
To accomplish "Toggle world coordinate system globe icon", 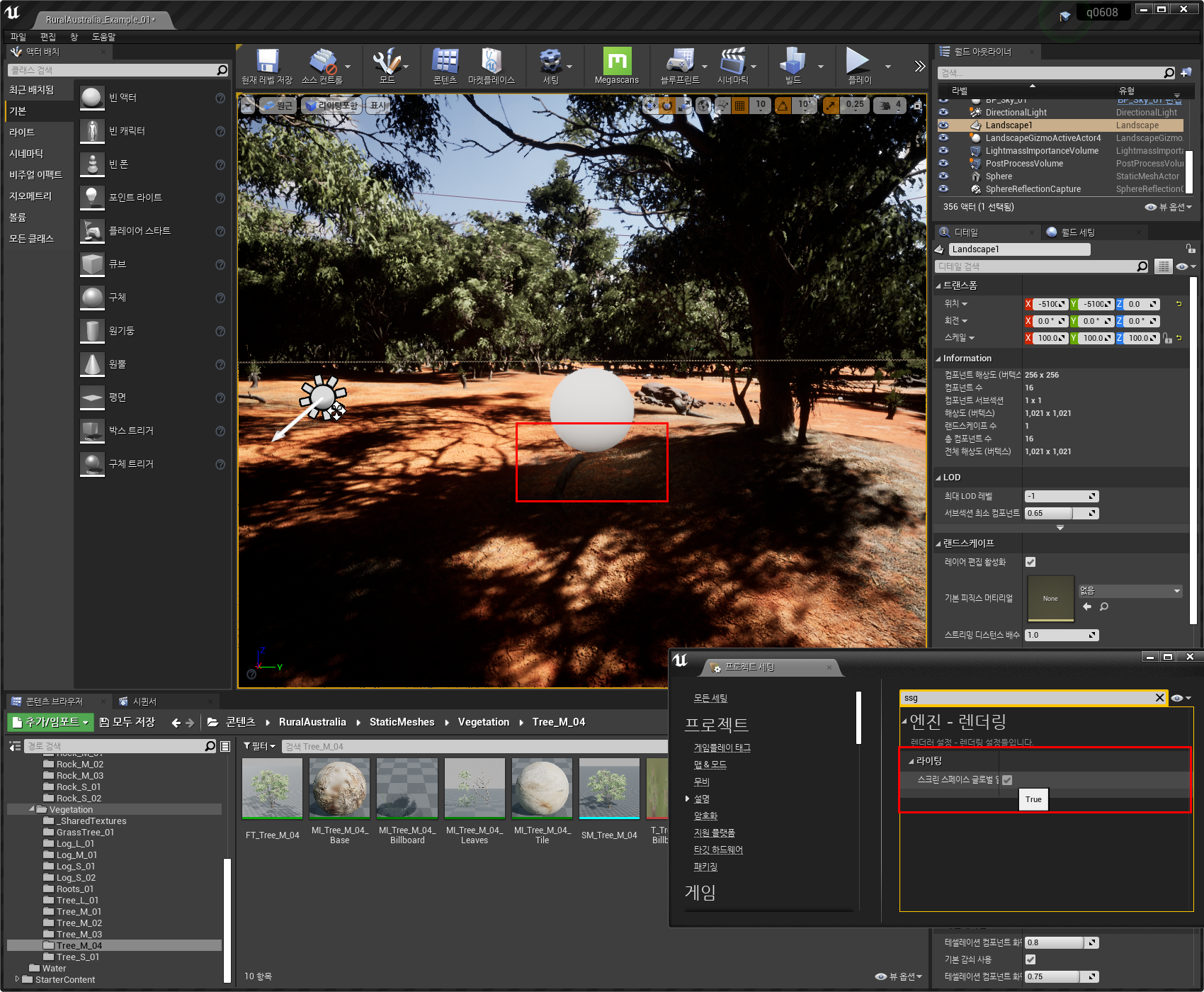I will [x=703, y=106].
